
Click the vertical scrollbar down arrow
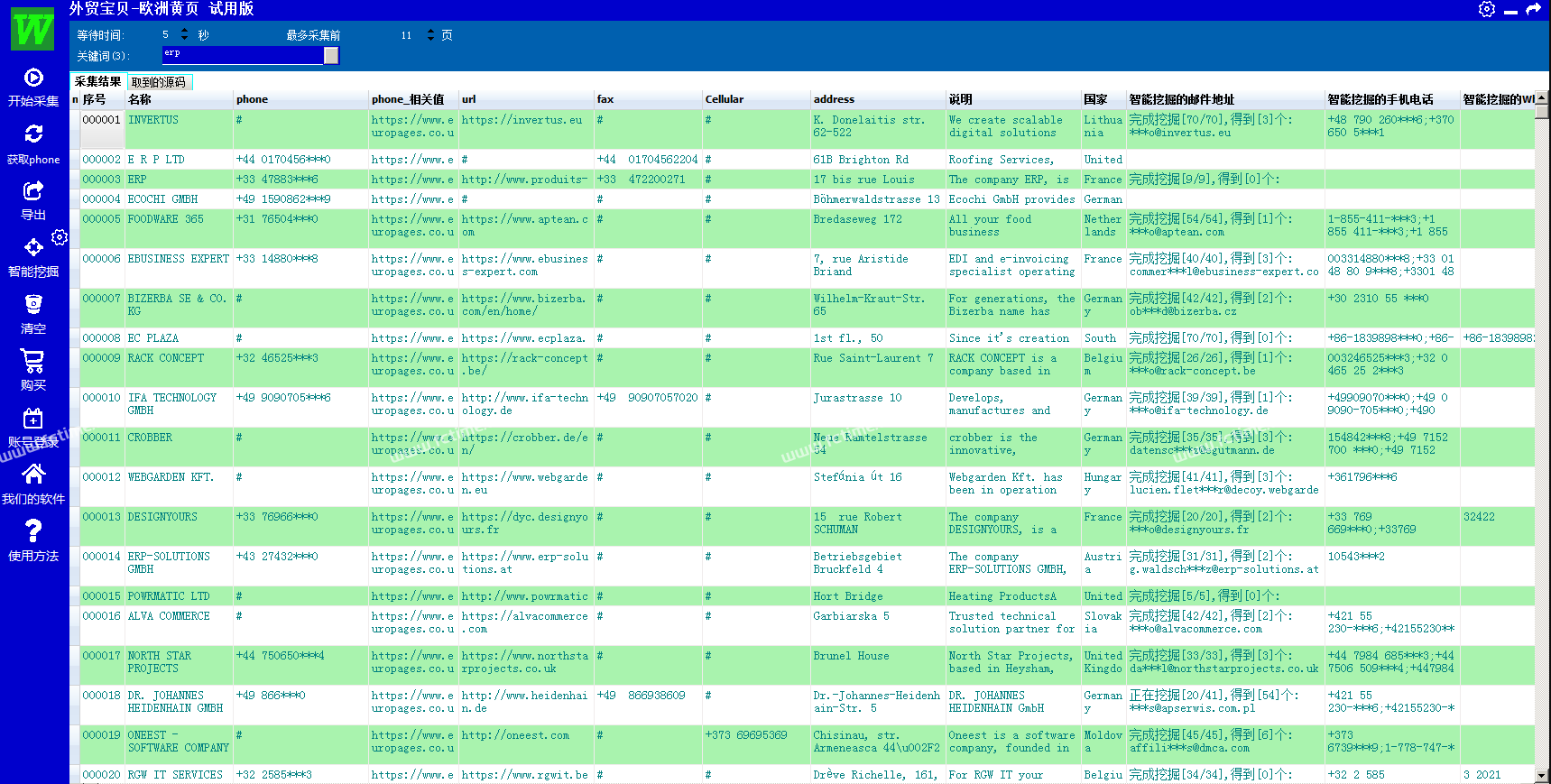point(1541,776)
